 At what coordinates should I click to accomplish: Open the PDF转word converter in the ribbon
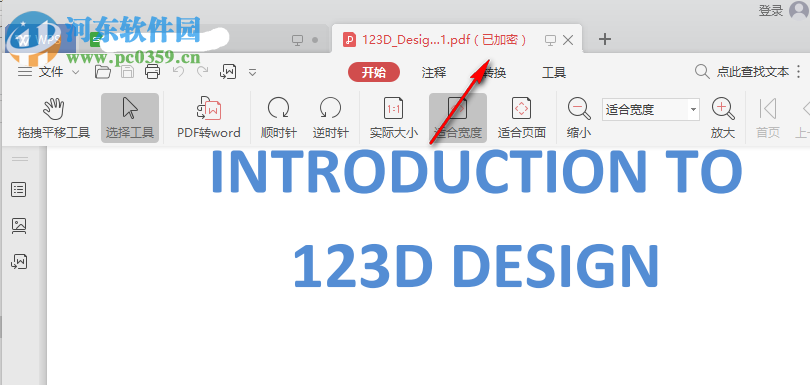(209, 118)
